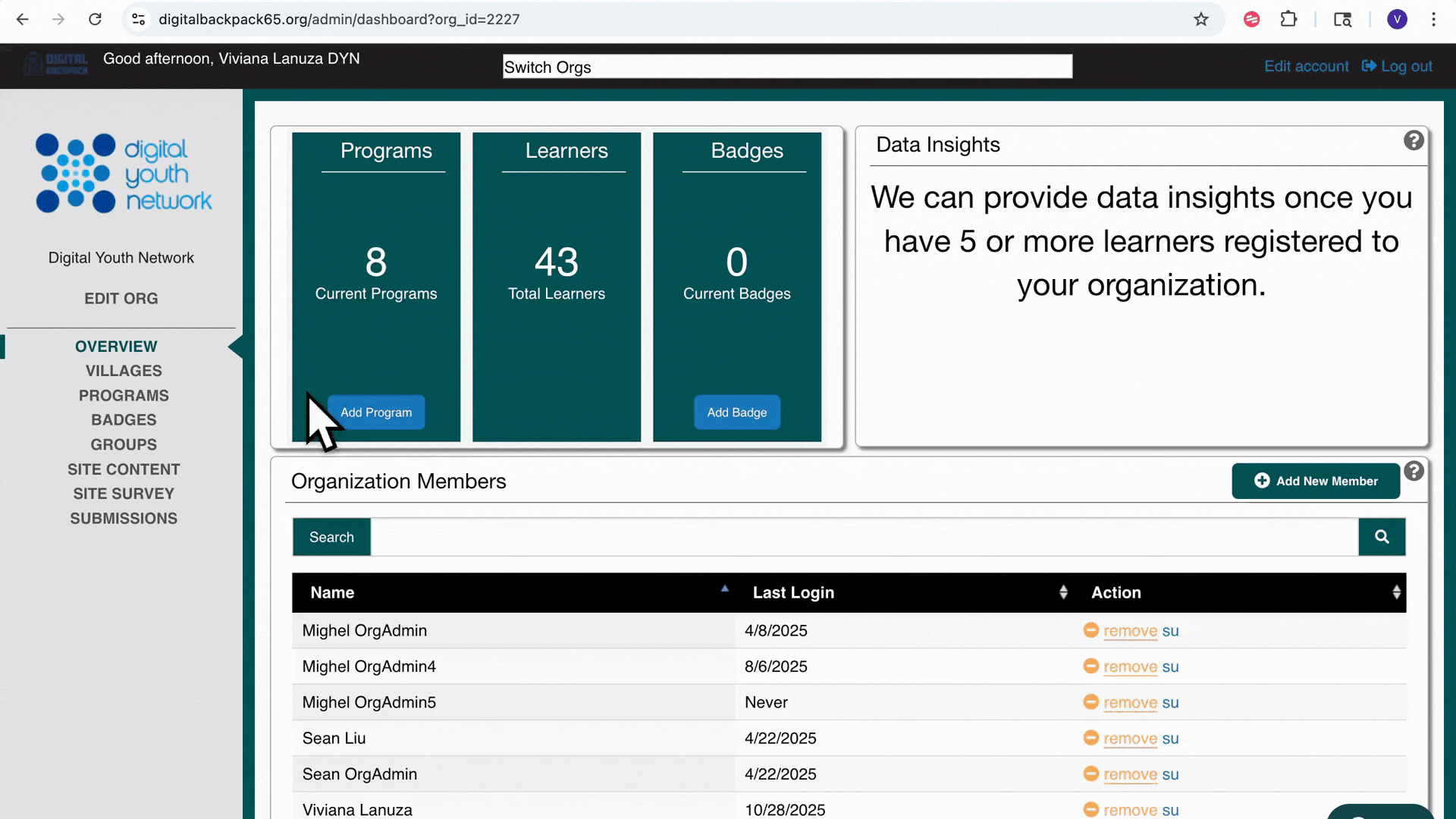Screen dimensions: 1456x819
Task: Click remove icon for Sean OrgAdmin
Action: [x=1090, y=773]
